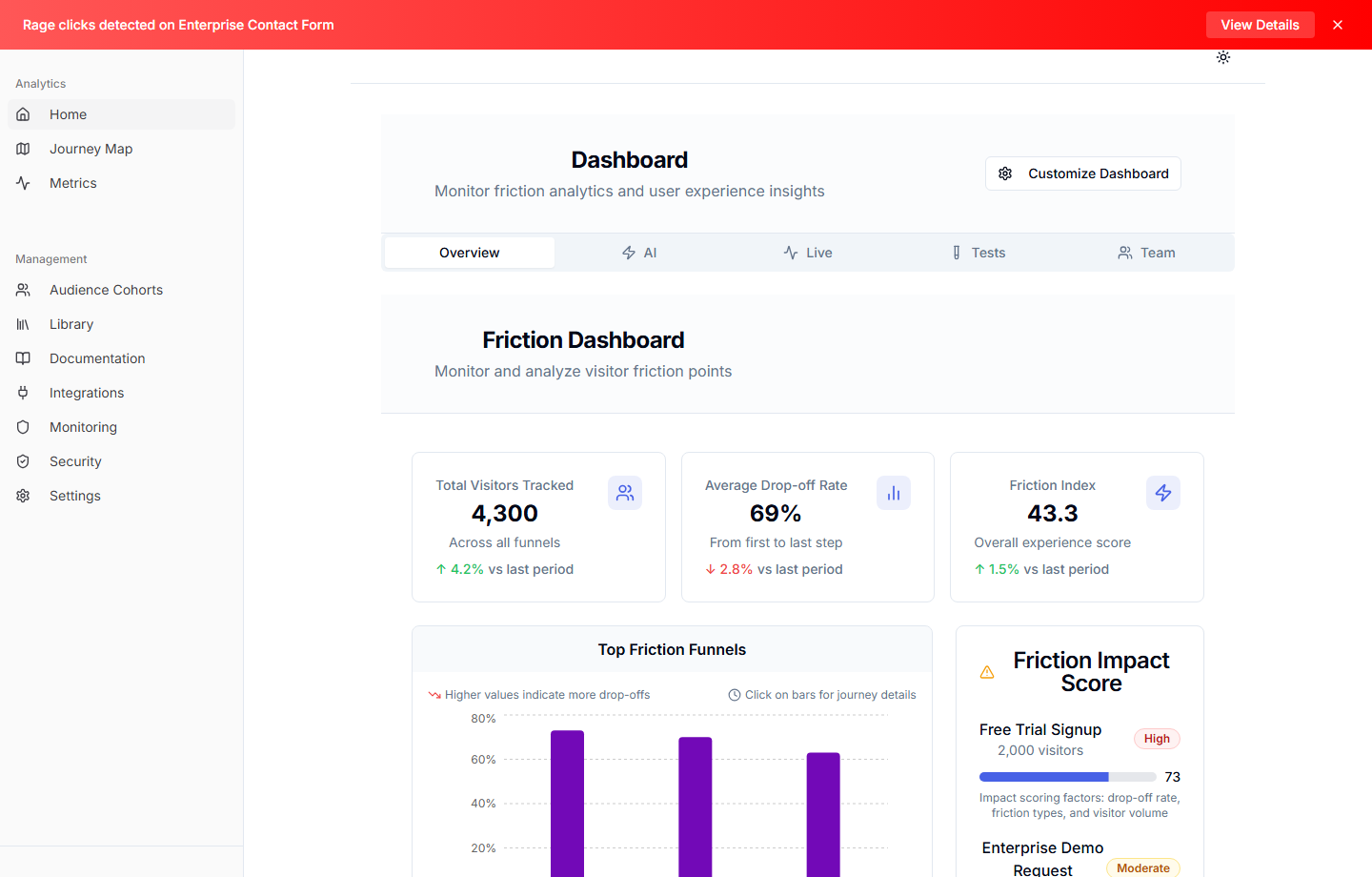Select the Overview tab
Screen dimensions: 1372x877
(x=470, y=253)
